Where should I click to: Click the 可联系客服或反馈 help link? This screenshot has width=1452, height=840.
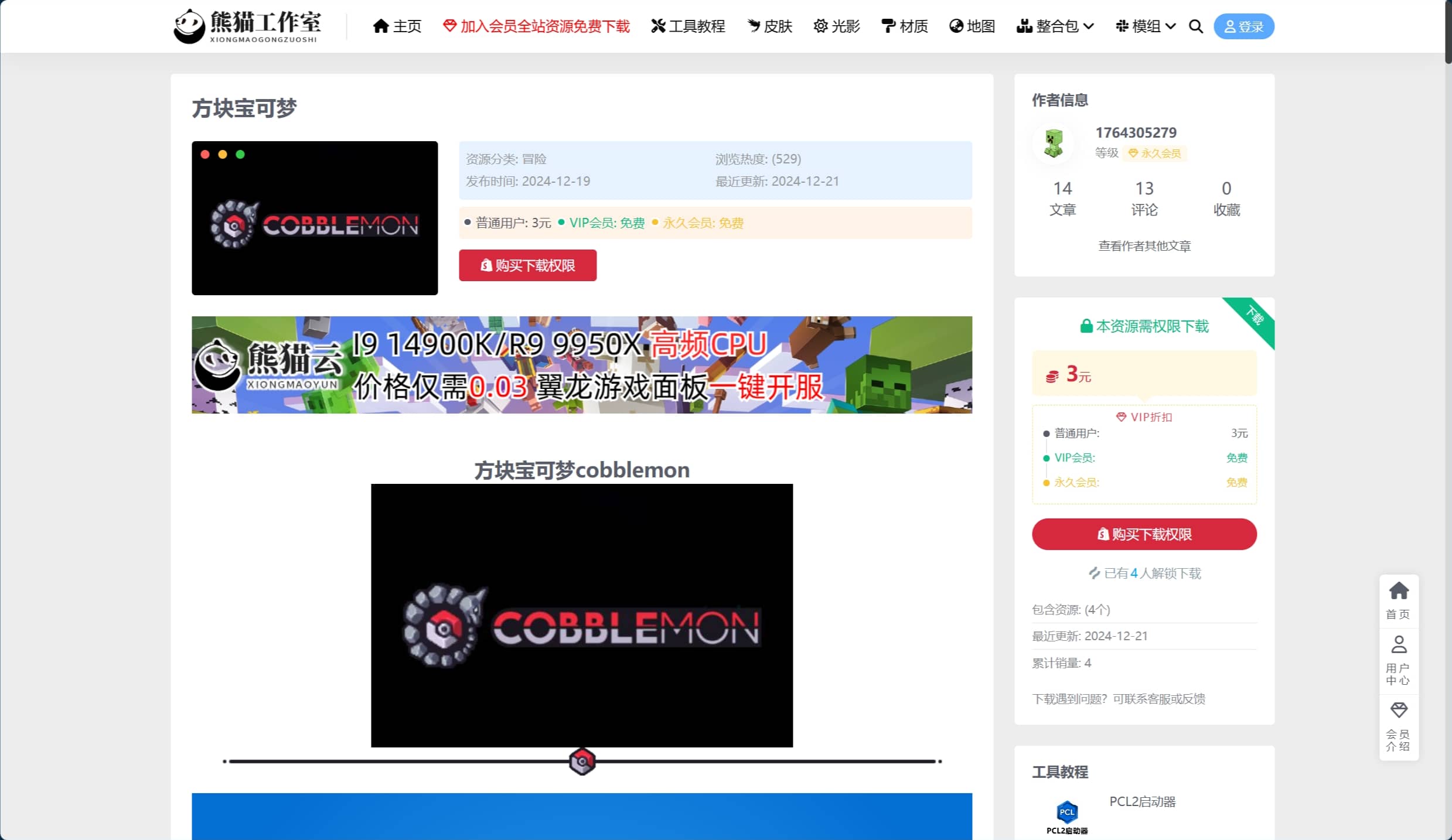tap(1158, 699)
